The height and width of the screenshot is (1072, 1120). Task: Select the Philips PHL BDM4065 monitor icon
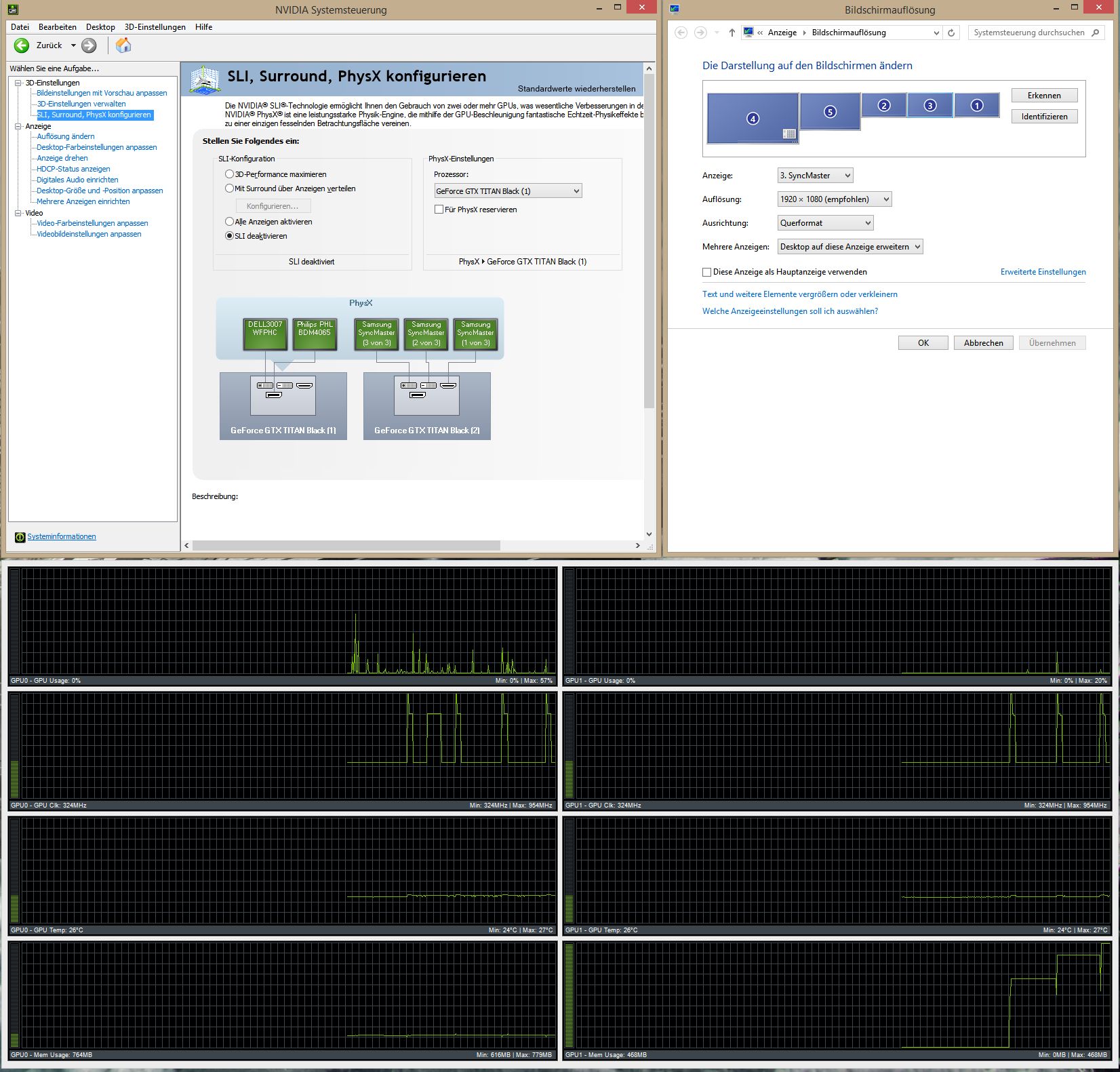314,332
